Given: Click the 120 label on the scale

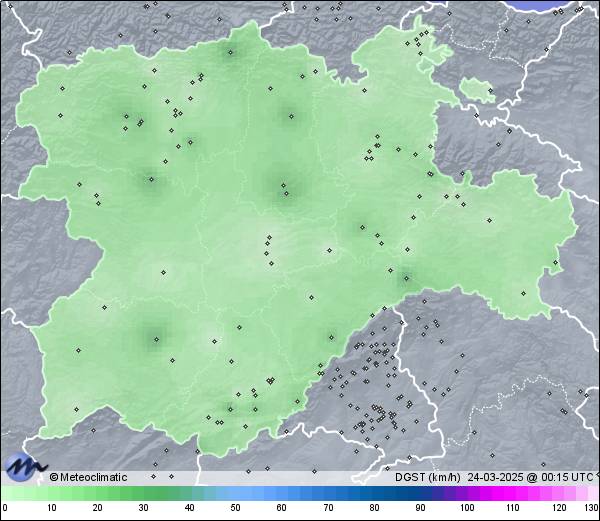Looking at the screenshot, I should coord(559,508).
